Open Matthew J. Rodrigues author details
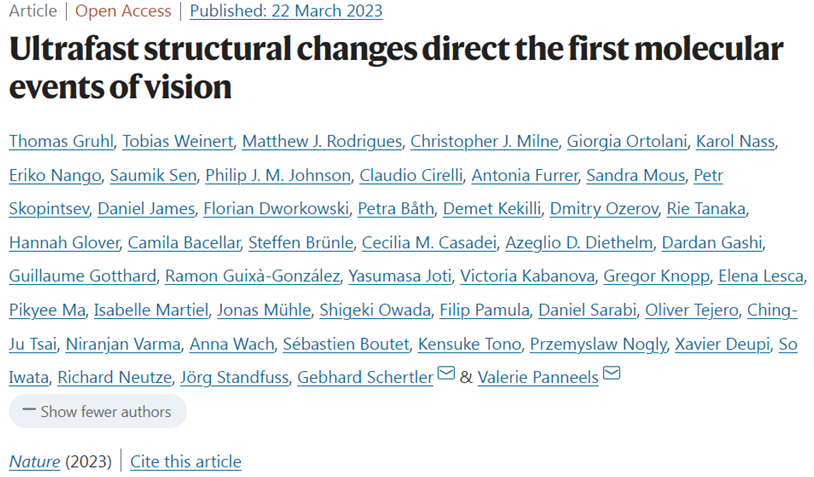 coord(322,141)
